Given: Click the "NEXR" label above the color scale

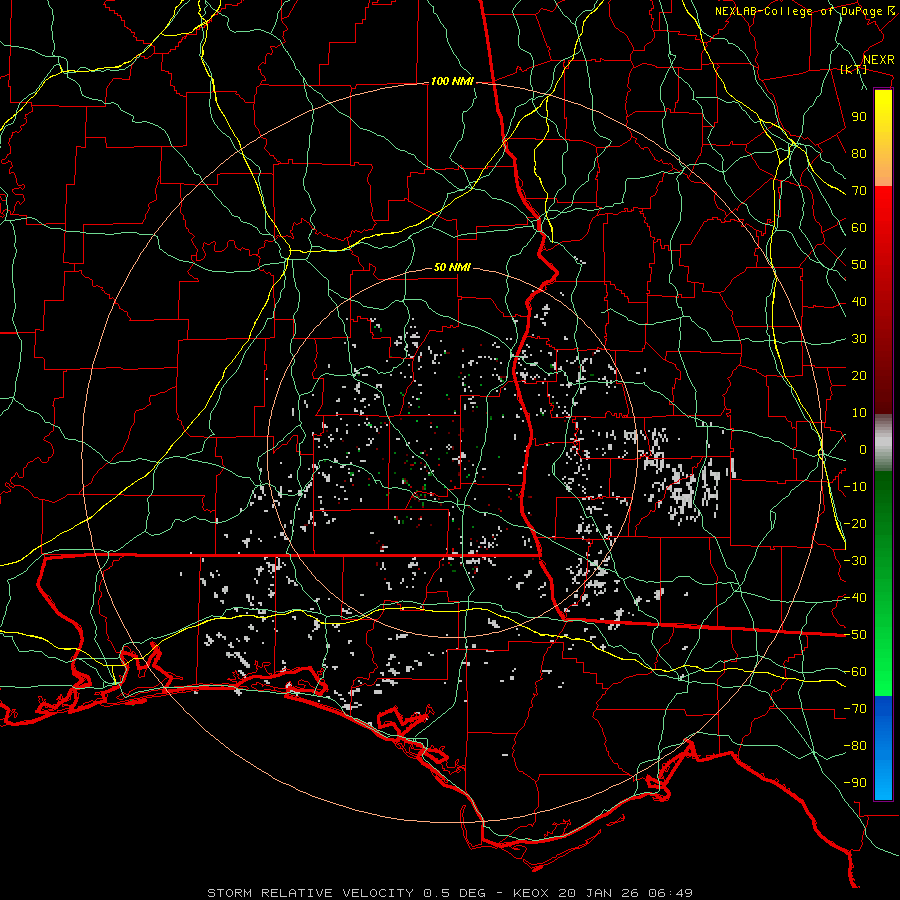Looking at the screenshot, I should (879, 60).
